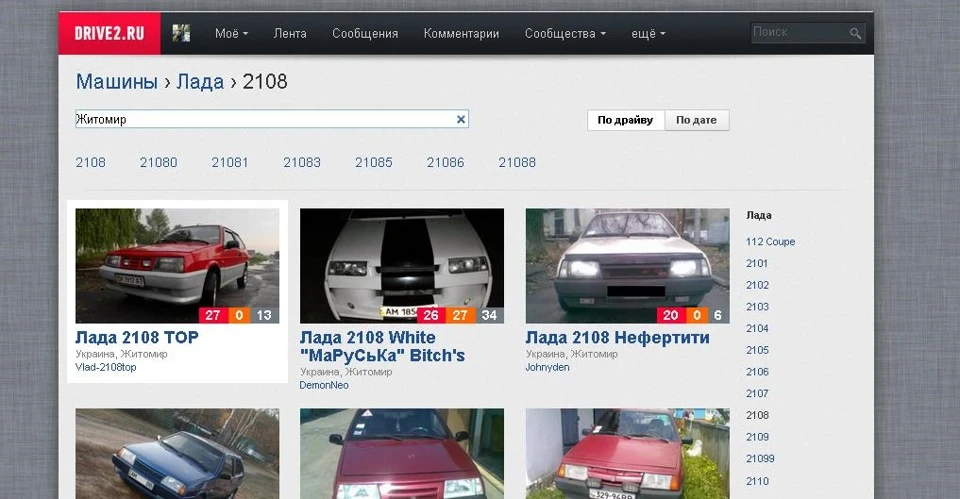Expand the ещё dropdown menu
Image resolution: width=960 pixels, height=499 pixels.
click(x=648, y=34)
